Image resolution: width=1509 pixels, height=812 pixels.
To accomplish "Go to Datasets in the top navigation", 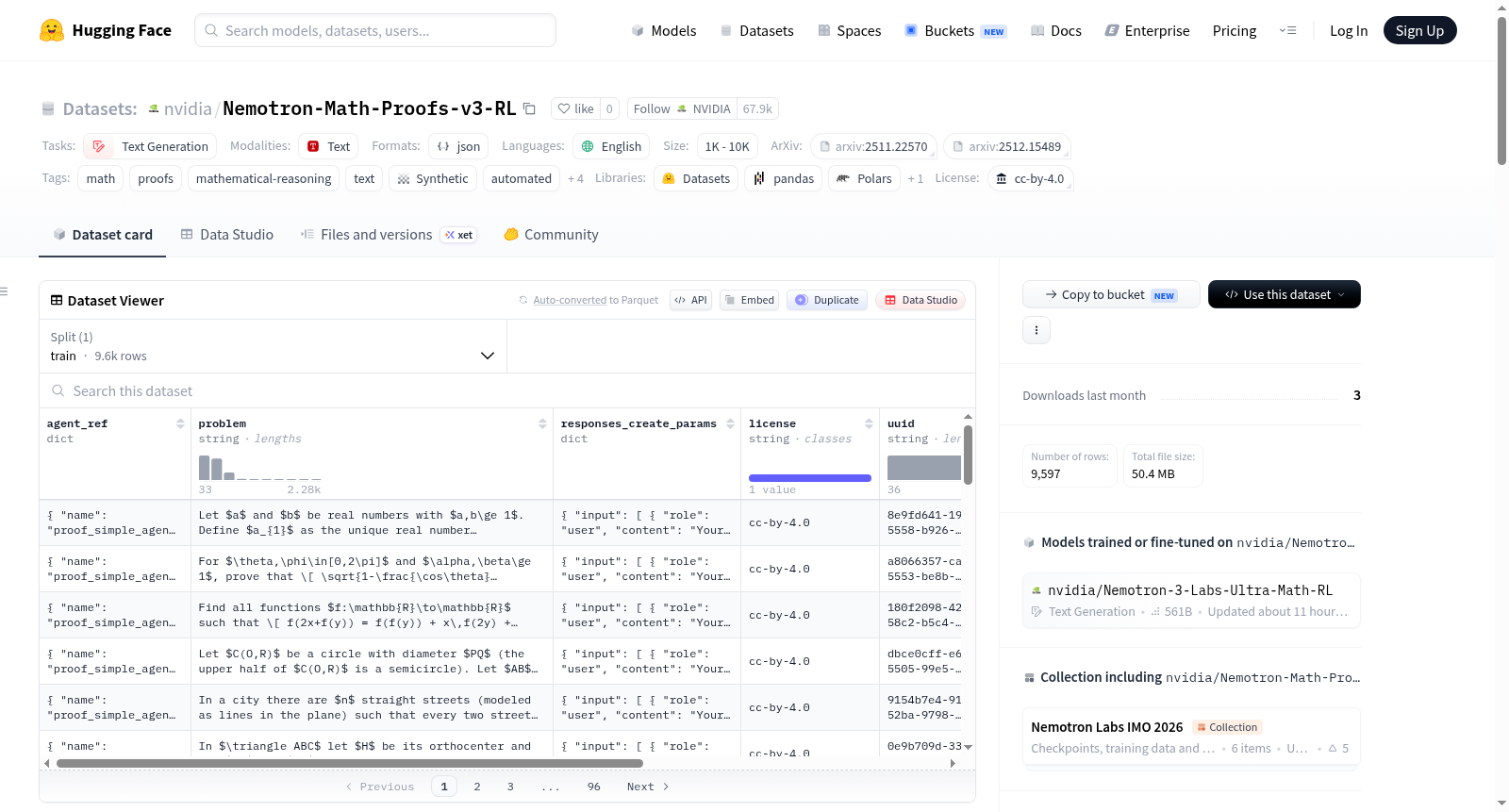I will 756,30.
